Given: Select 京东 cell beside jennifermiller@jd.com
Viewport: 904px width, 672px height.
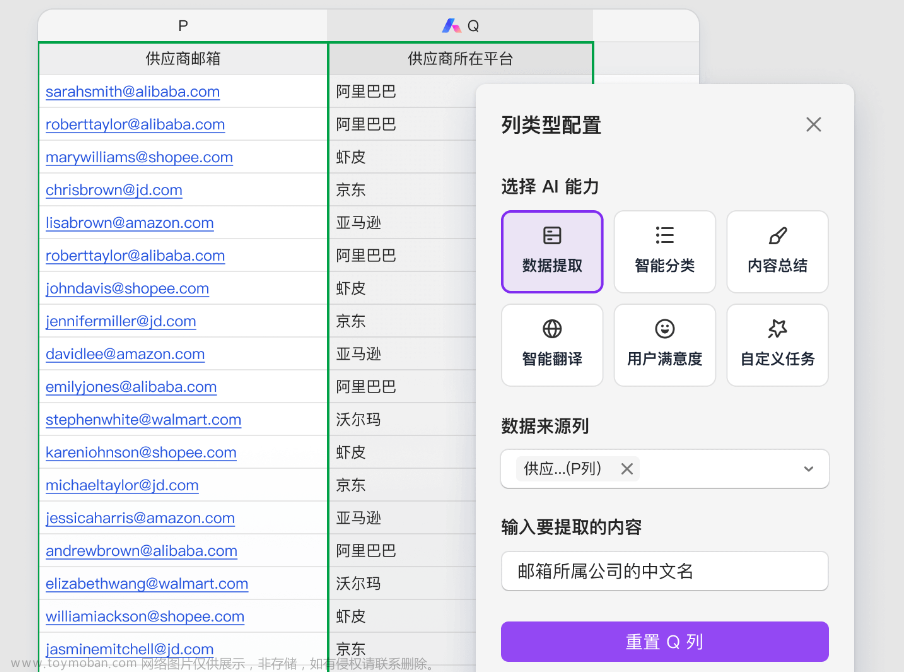Looking at the screenshot, I should 402,322.
